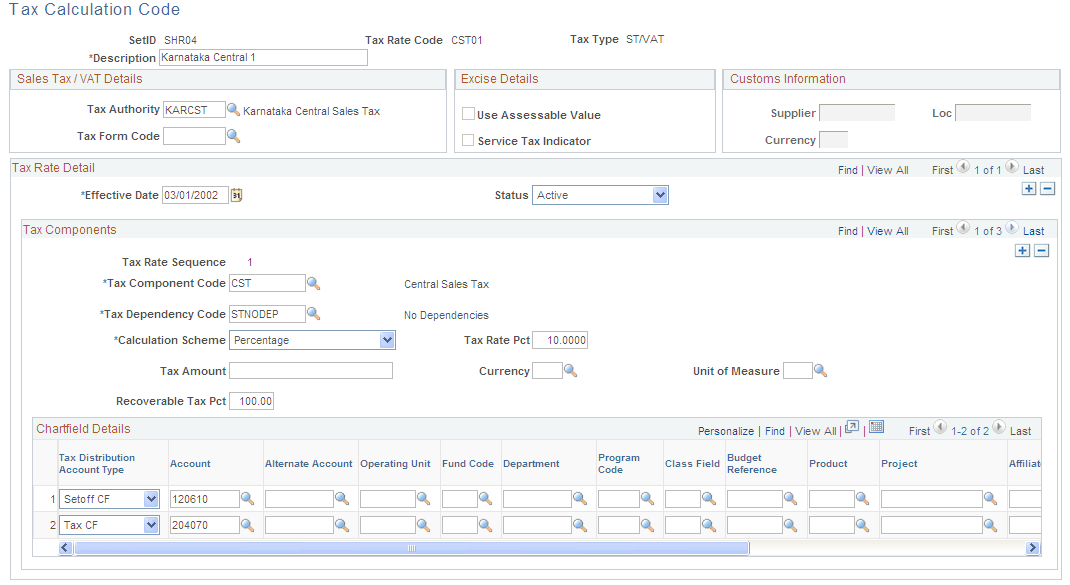Open the Tax Dependency Code lookup
1070x585 pixels.
(314, 313)
